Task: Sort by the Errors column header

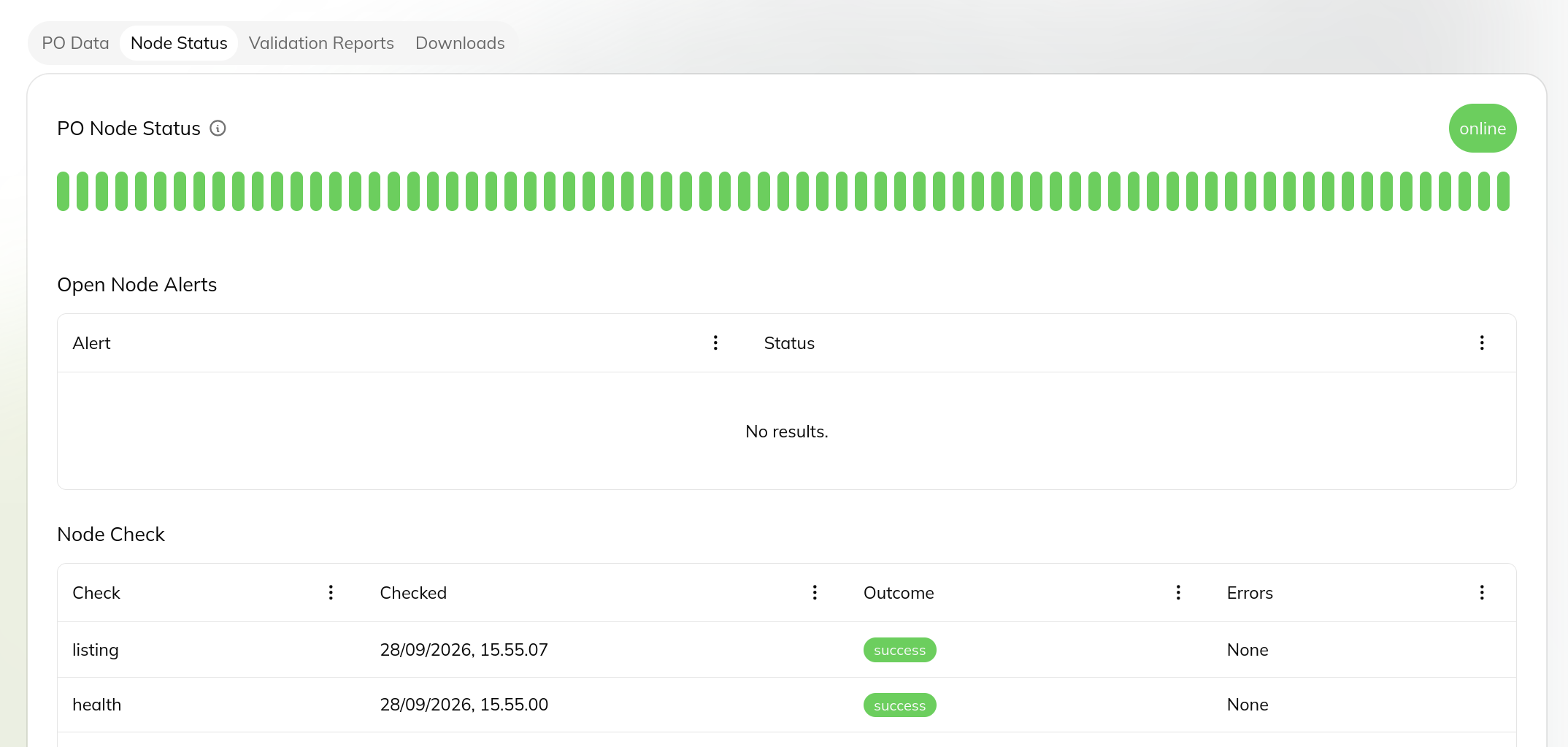Action: [1250, 593]
